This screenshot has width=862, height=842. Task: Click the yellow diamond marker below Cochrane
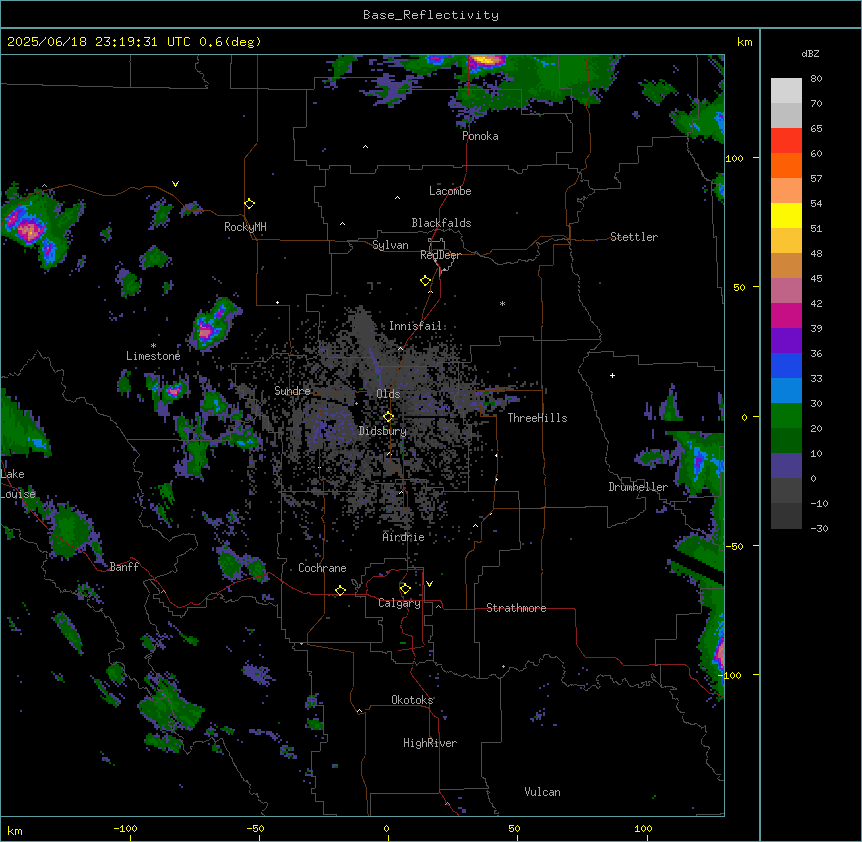tap(340, 590)
